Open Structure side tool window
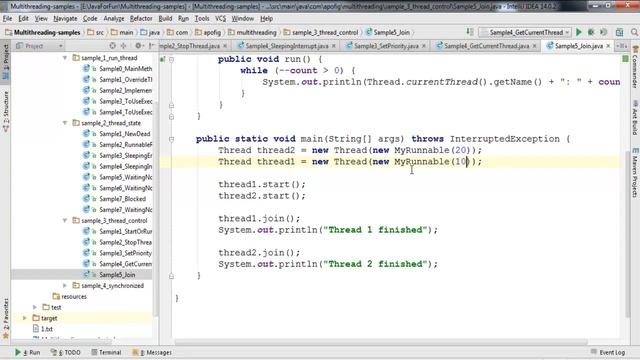This screenshot has width=640, height=360. coord(6,111)
